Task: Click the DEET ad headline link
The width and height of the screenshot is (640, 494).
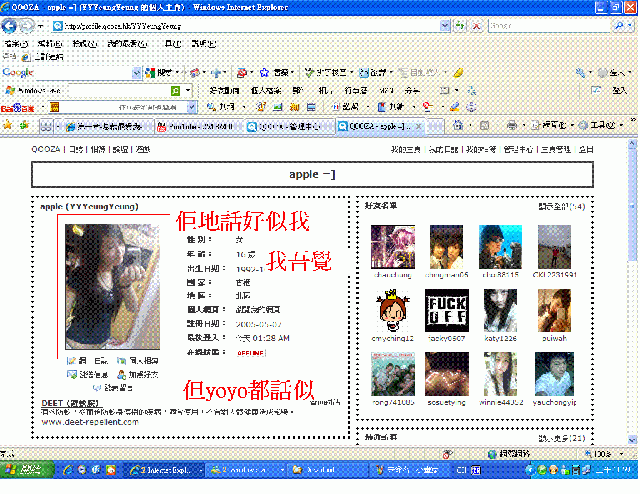Action: tap(70, 403)
